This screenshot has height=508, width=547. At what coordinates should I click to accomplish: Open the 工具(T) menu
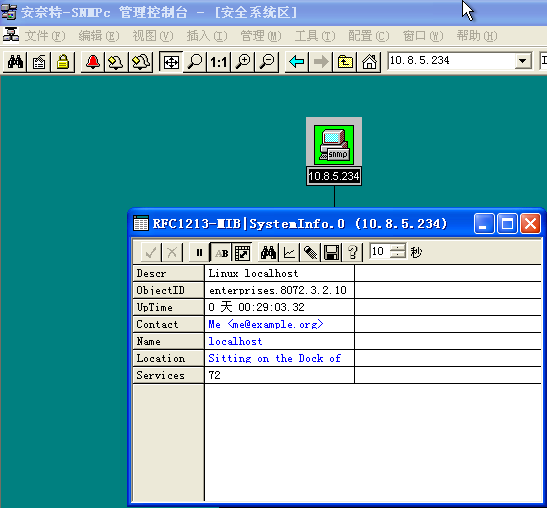coord(315,36)
